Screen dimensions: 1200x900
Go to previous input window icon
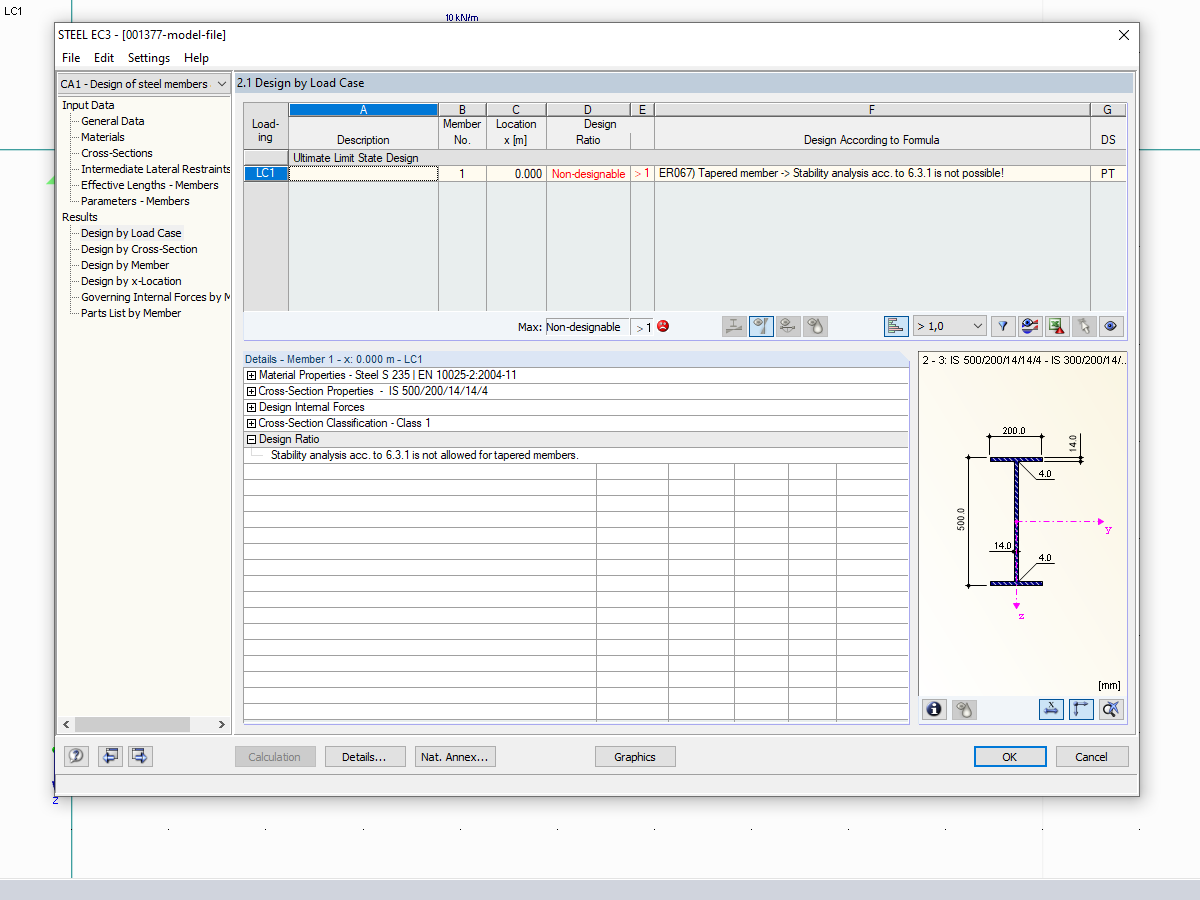click(x=110, y=756)
